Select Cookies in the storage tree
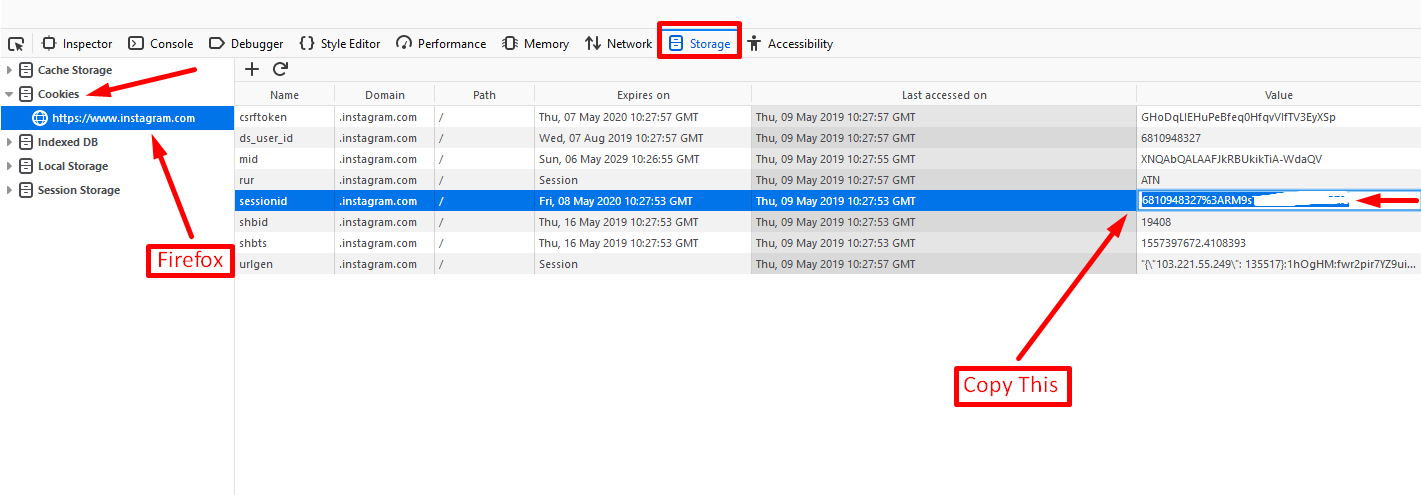 coord(58,94)
